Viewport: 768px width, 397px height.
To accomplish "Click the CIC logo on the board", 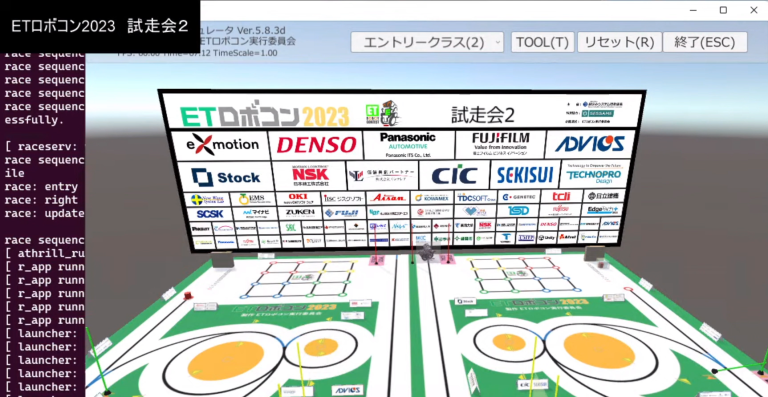I will (455, 175).
